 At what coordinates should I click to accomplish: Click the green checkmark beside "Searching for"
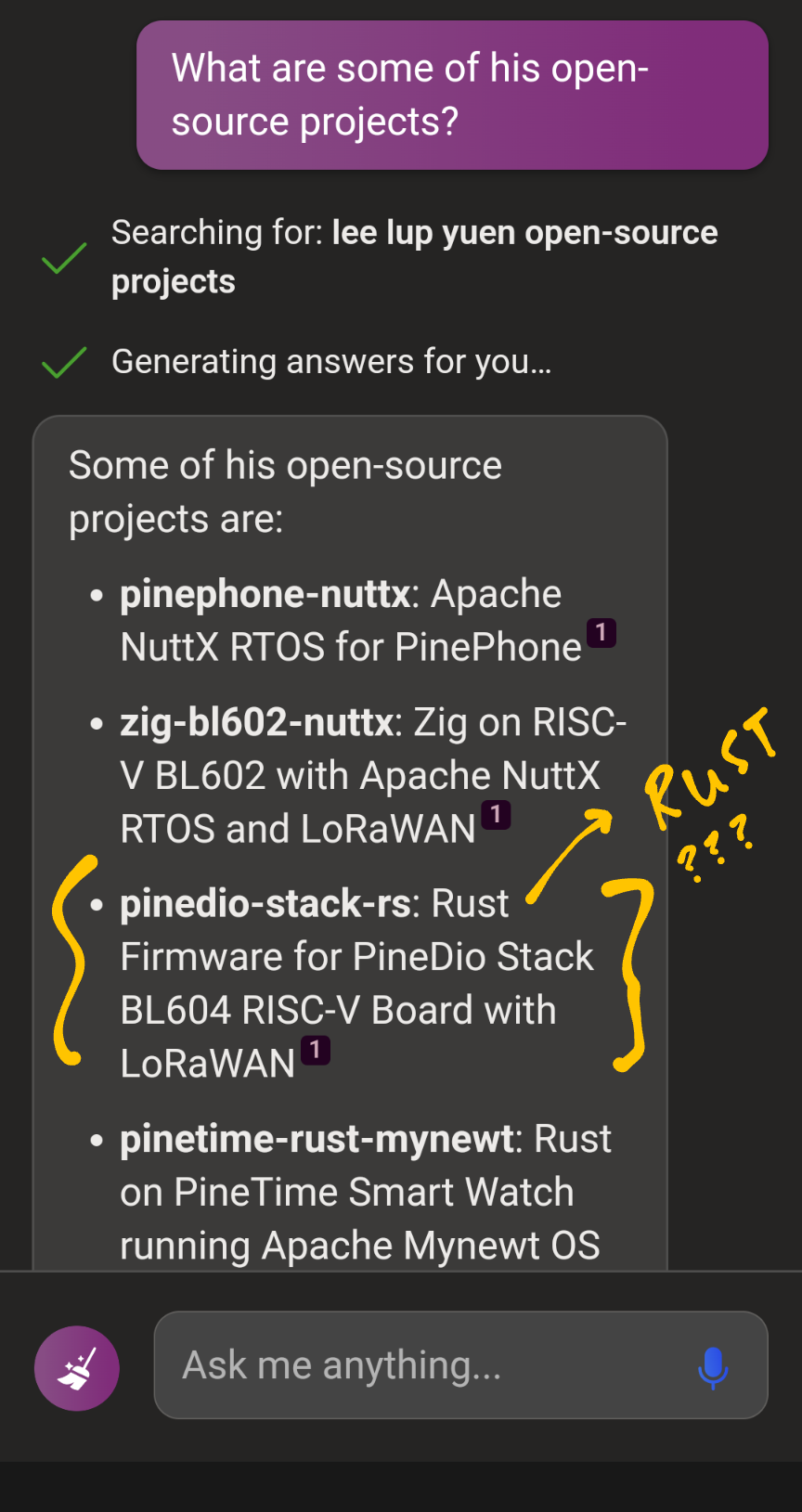pyautogui.click(x=64, y=258)
